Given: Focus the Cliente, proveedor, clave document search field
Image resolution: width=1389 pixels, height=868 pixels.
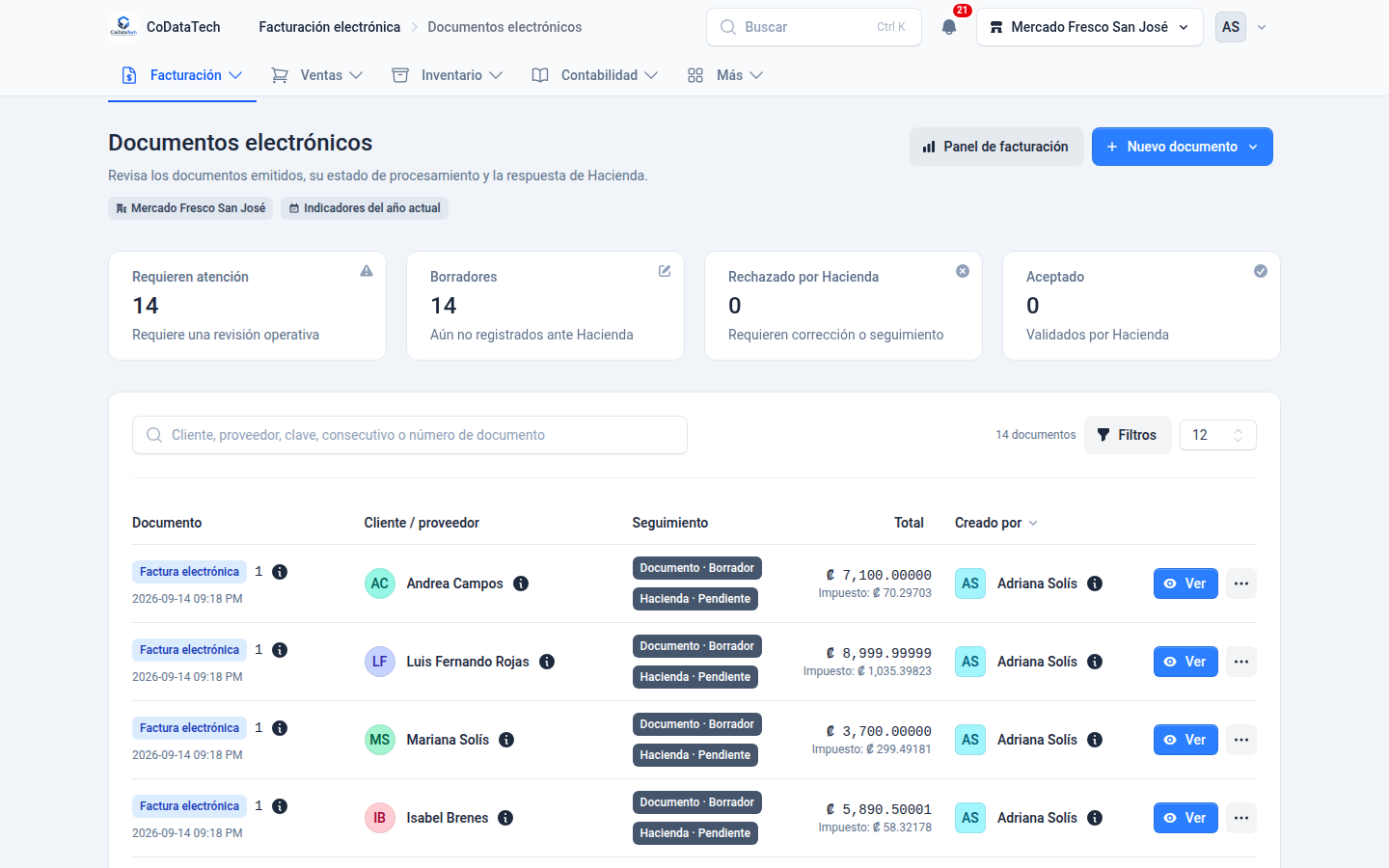Looking at the screenshot, I should 410,435.
